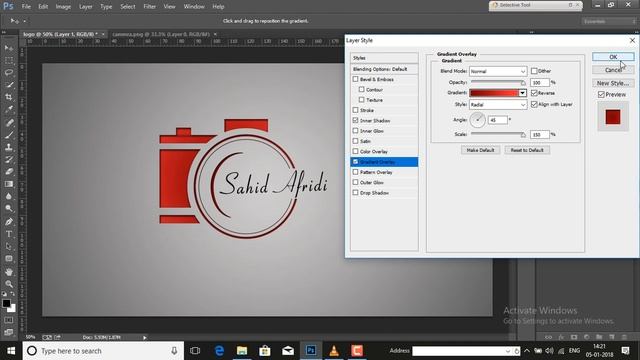Select the Rectangular Marquee tool
The image size is (640, 360).
[x=9, y=60]
